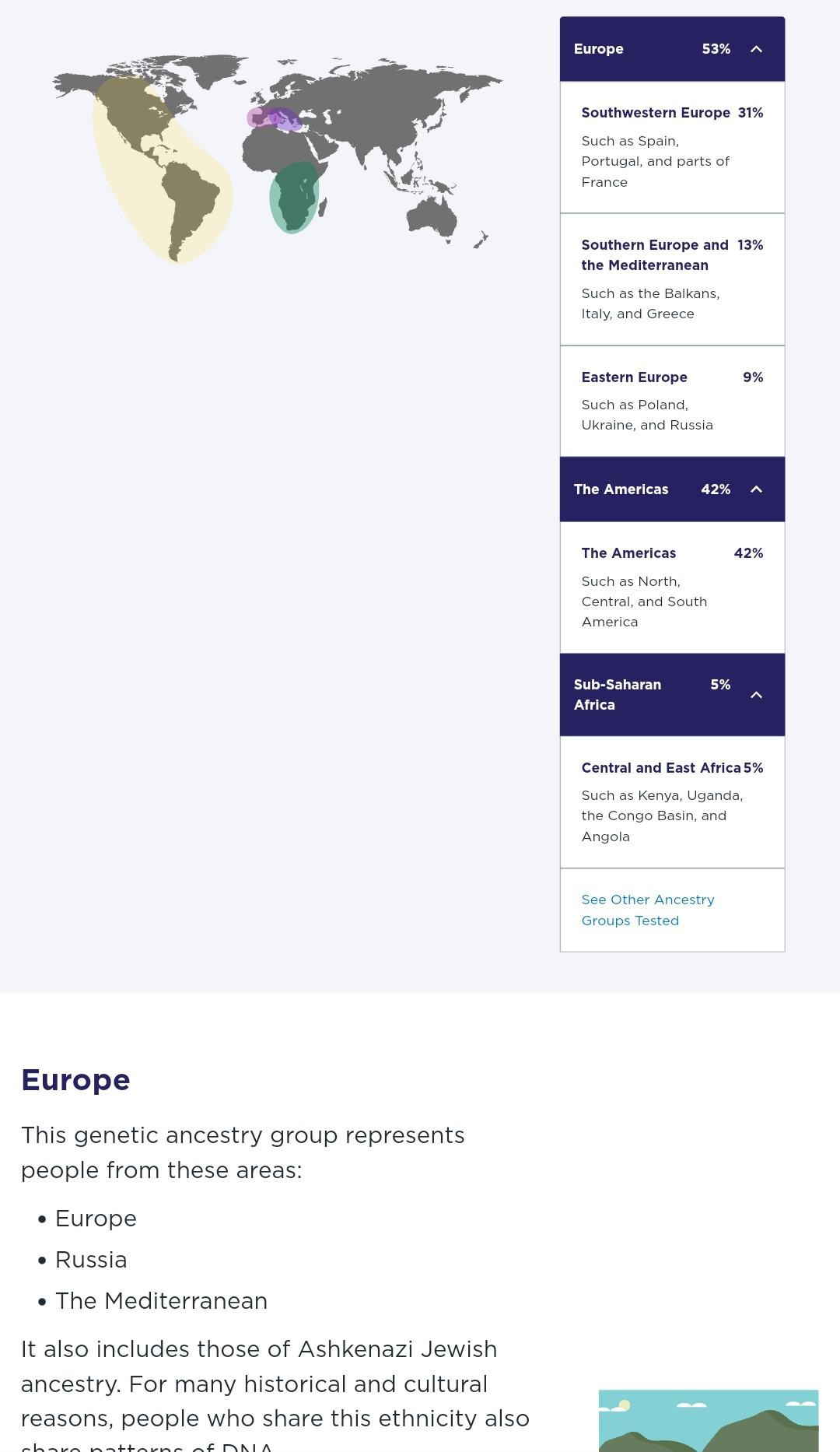Open See Other Ancestry Groups Tested
The height and width of the screenshot is (1452, 840).
coord(647,910)
